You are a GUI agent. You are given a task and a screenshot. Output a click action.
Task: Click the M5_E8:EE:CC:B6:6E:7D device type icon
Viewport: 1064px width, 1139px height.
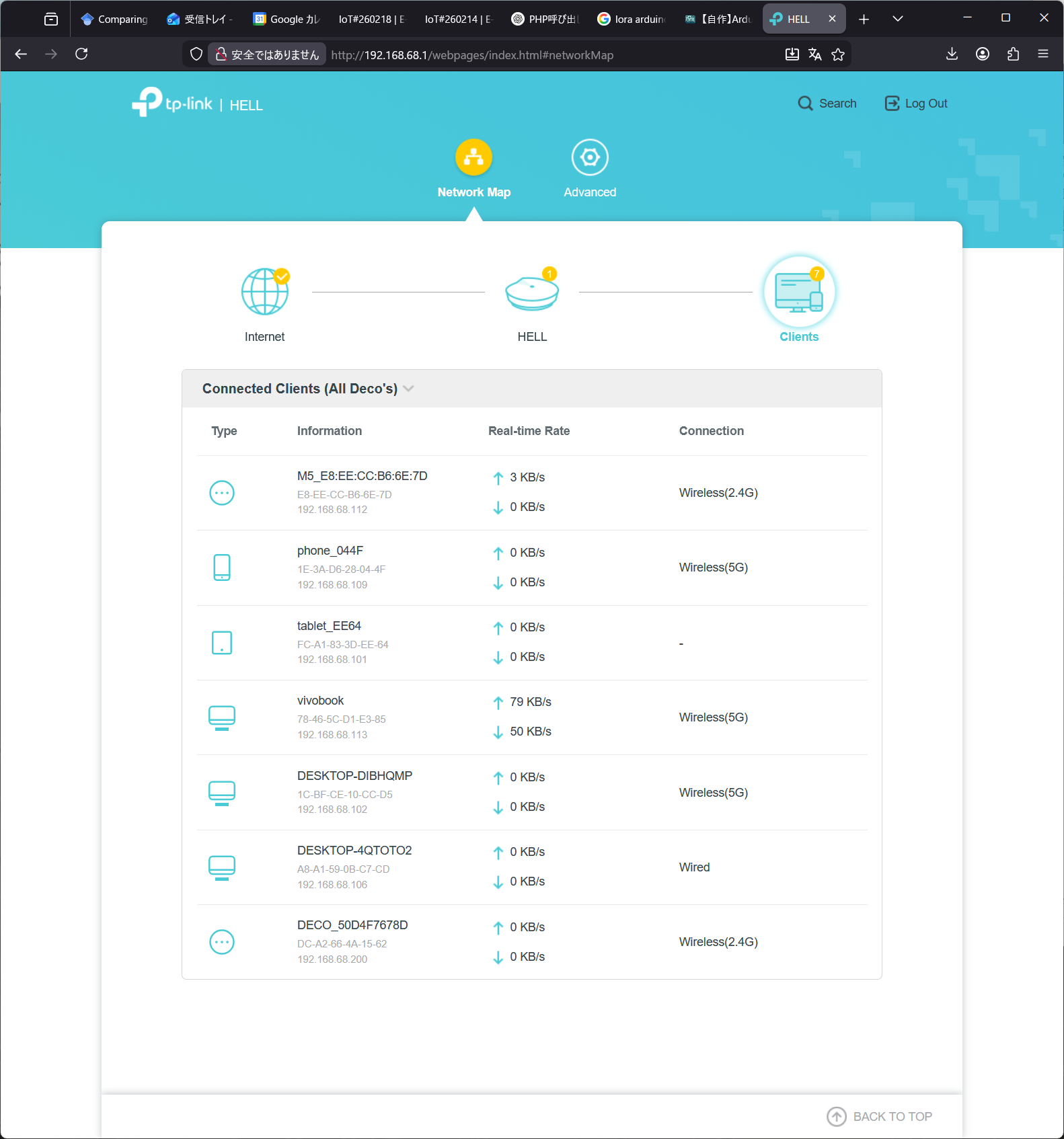(x=221, y=493)
